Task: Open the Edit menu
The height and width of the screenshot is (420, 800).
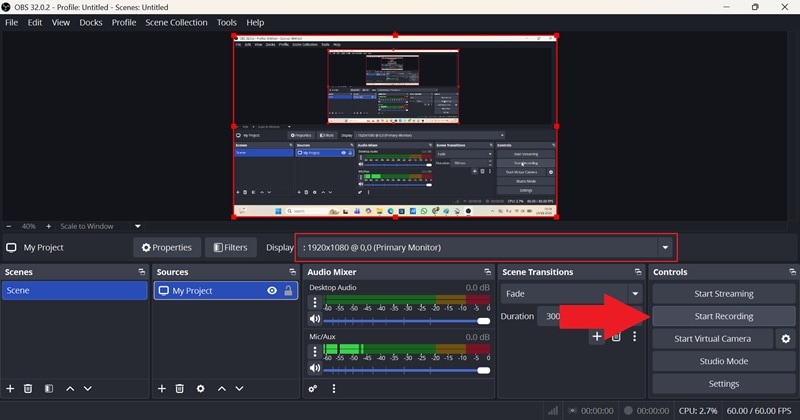Action: (x=35, y=22)
